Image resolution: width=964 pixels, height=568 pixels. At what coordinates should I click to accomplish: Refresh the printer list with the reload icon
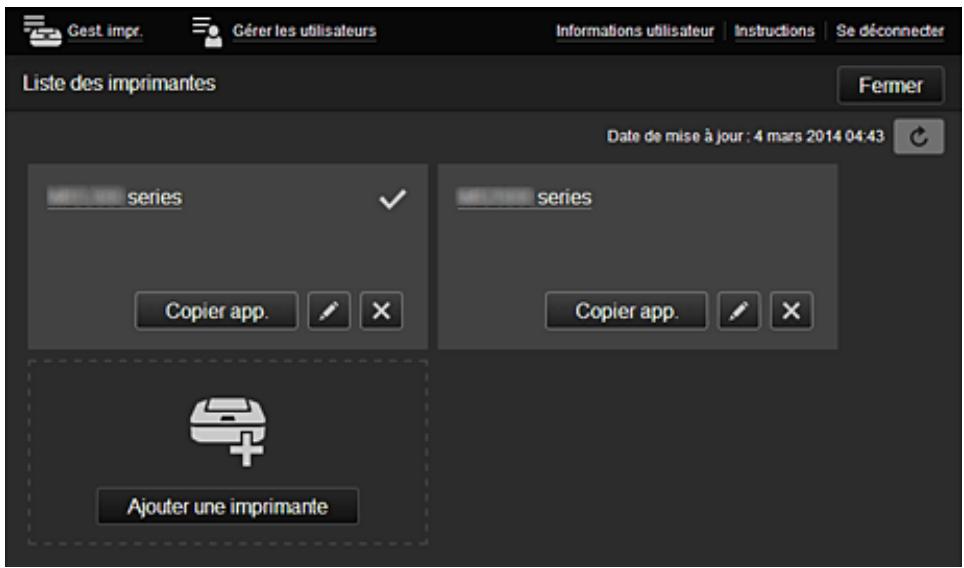pyautogui.click(x=915, y=137)
